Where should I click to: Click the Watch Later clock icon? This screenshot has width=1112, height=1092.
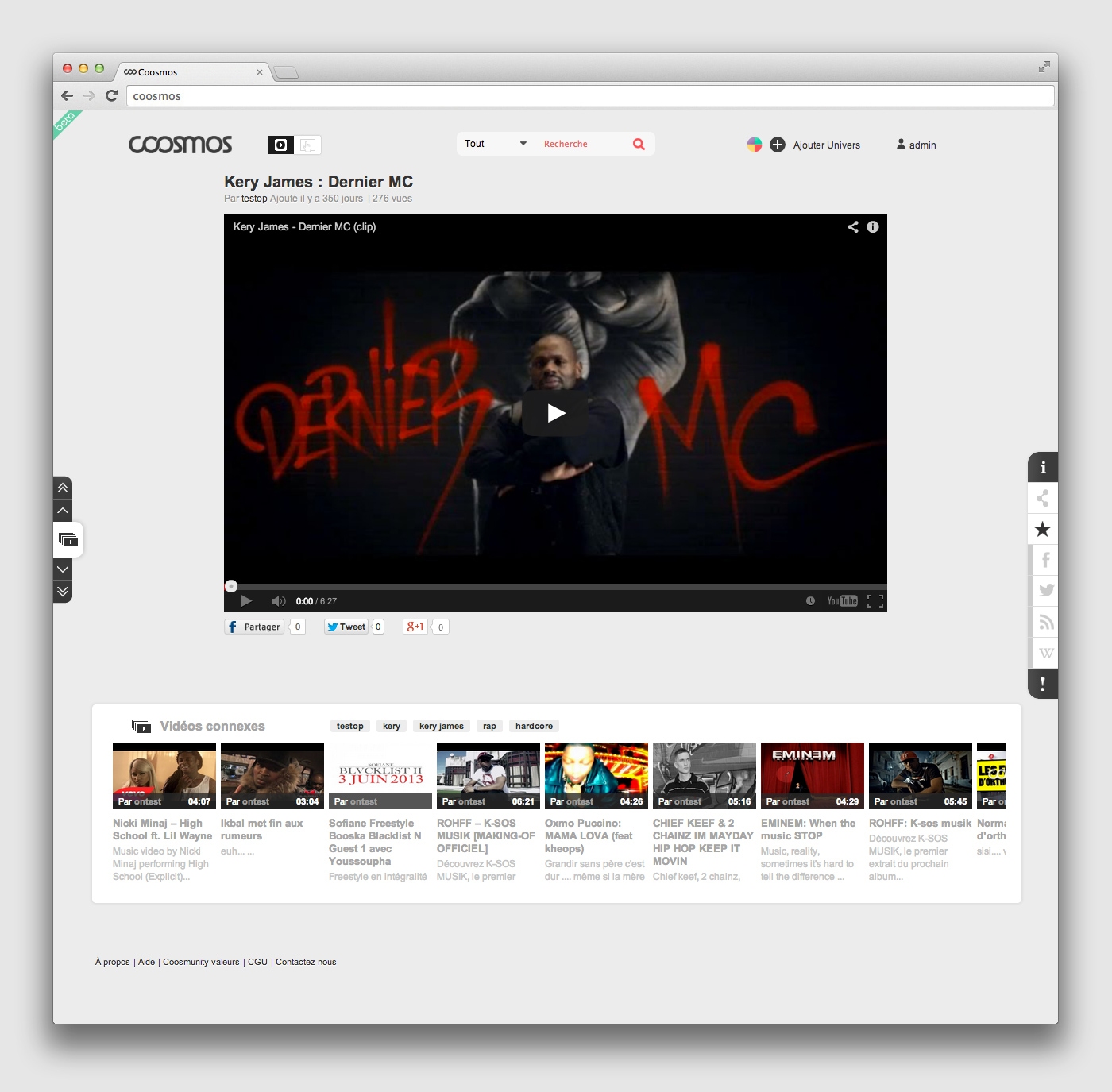(x=810, y=601)
